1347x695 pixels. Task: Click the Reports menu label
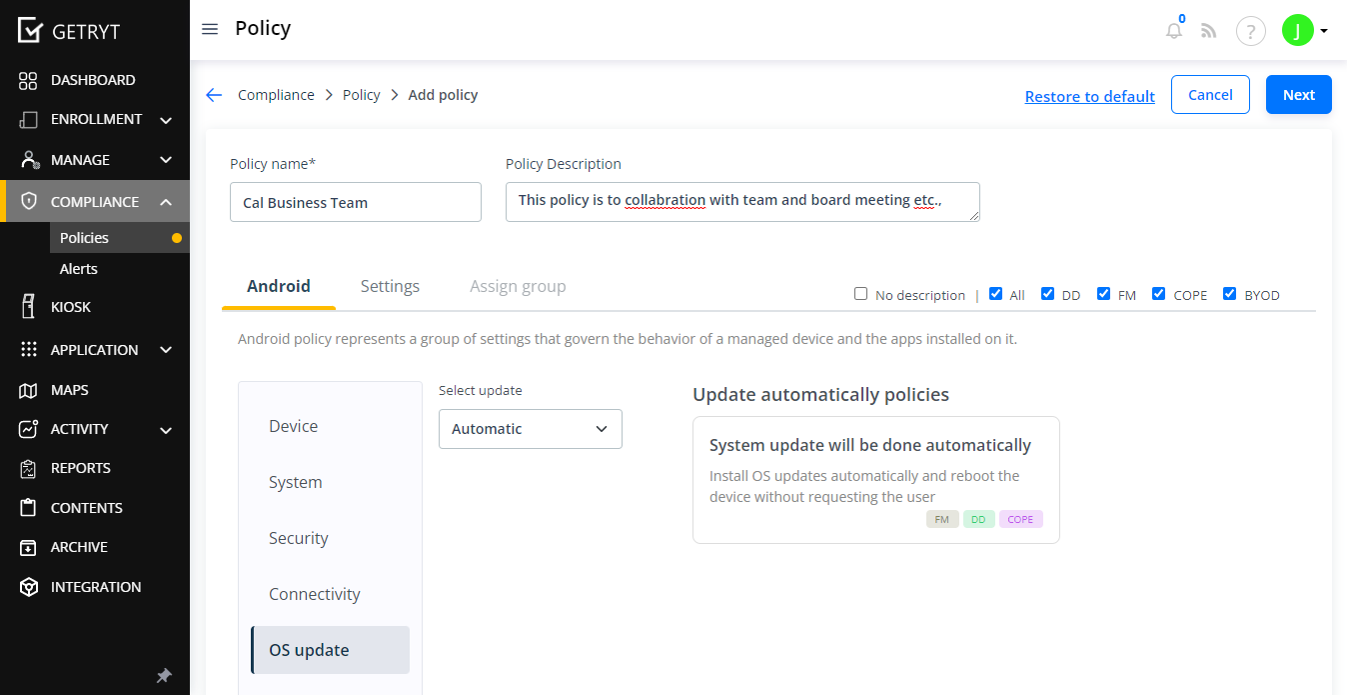point(81,468)
